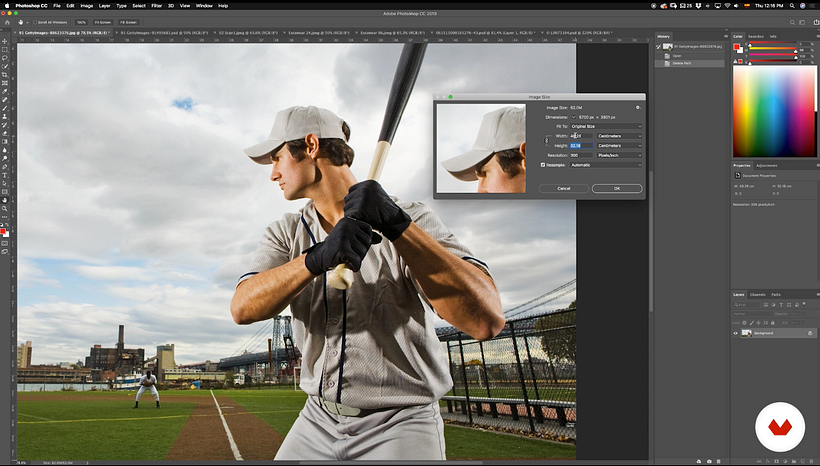Click the Resolution input field
The height and width of the screenshot is (466, 820).
click(581, 155)
